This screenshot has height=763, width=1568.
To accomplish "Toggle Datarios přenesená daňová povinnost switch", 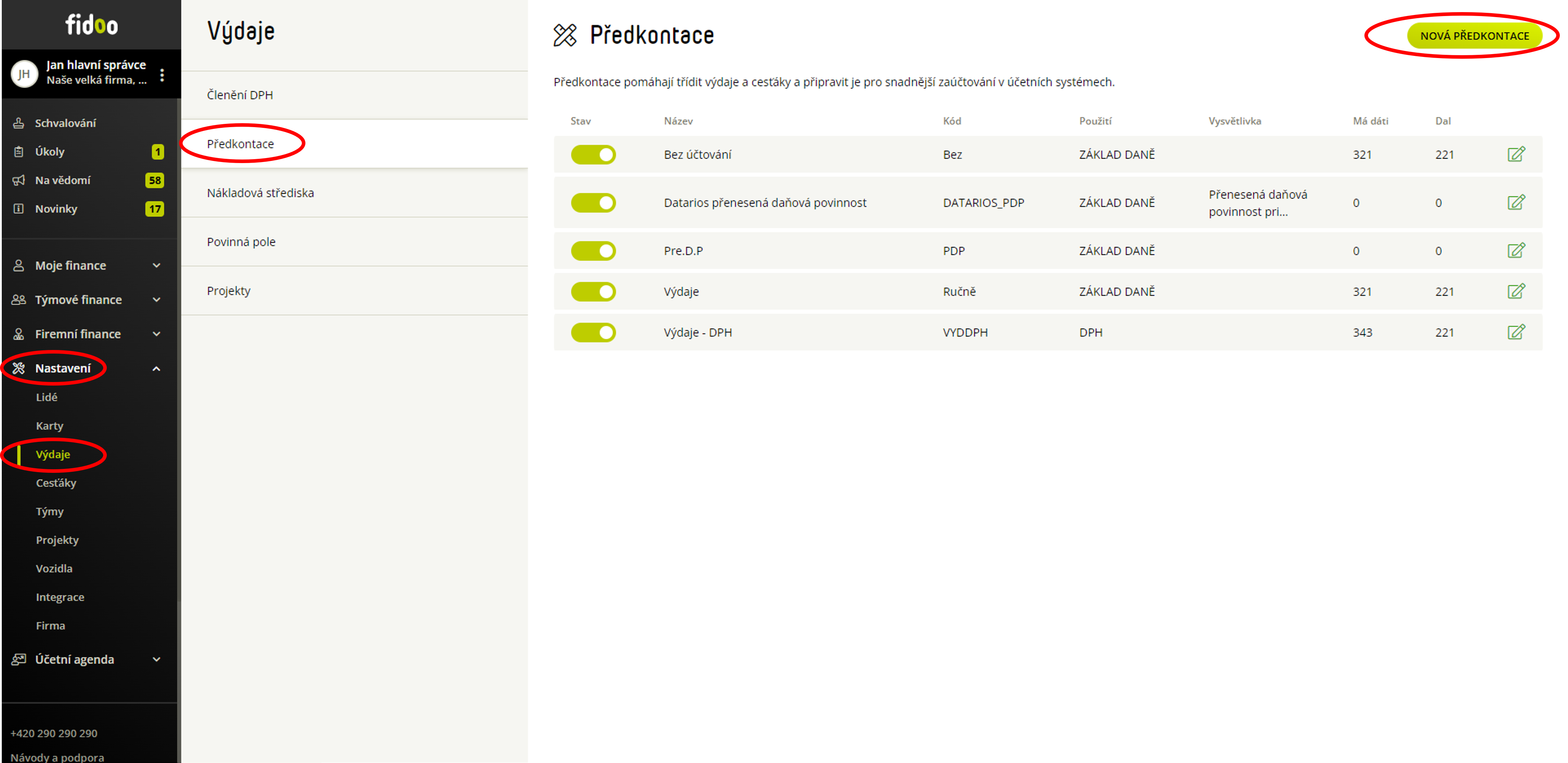I will point(593,203).
